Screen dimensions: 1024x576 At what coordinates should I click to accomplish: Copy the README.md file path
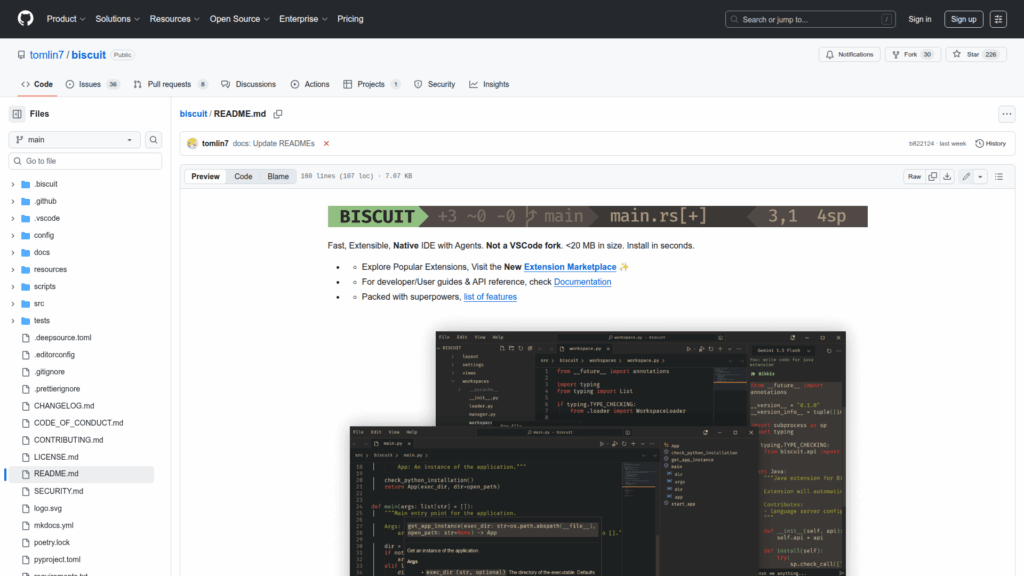[278, 114]
